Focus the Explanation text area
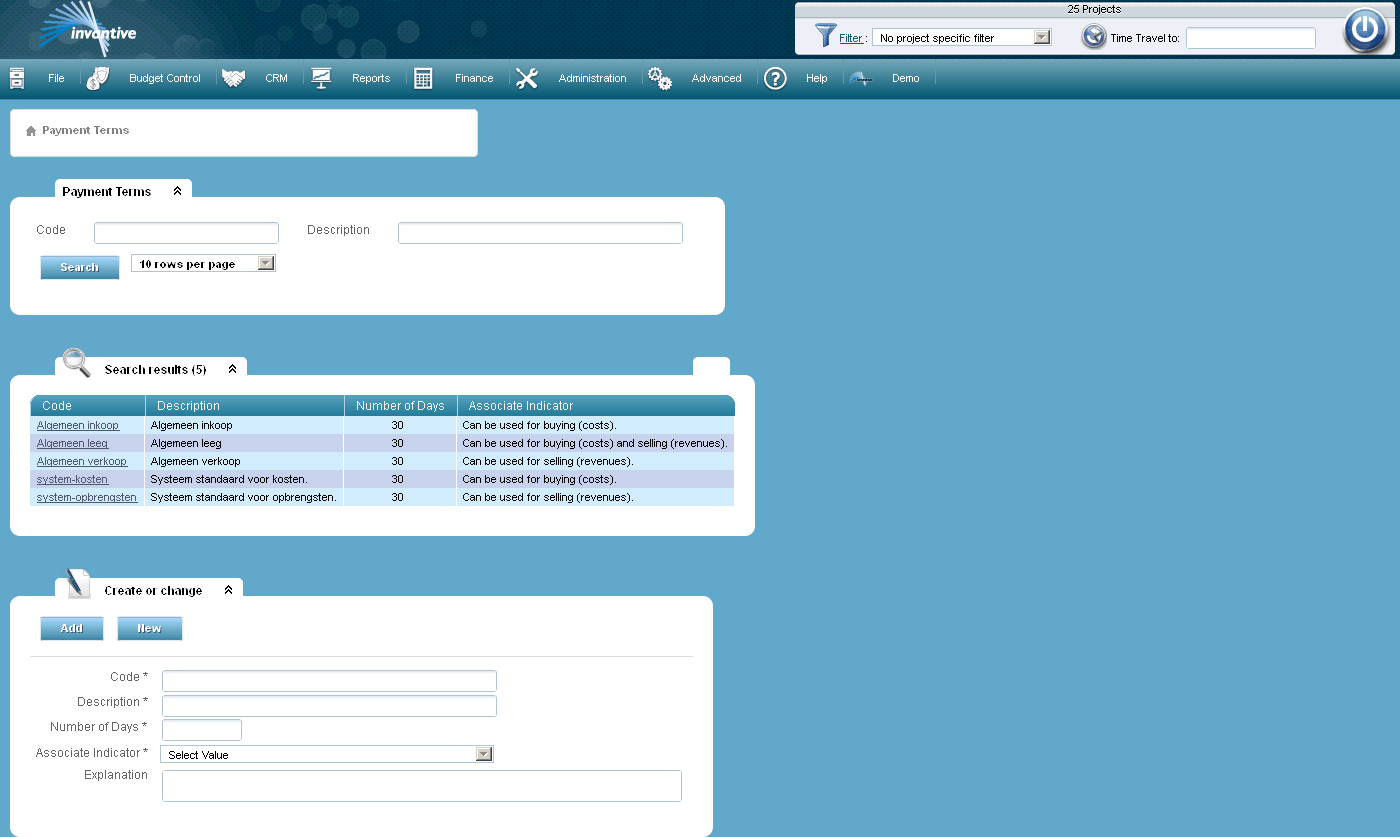The height and width of the screenshot is (837, 1400). (x=422, y=786)
